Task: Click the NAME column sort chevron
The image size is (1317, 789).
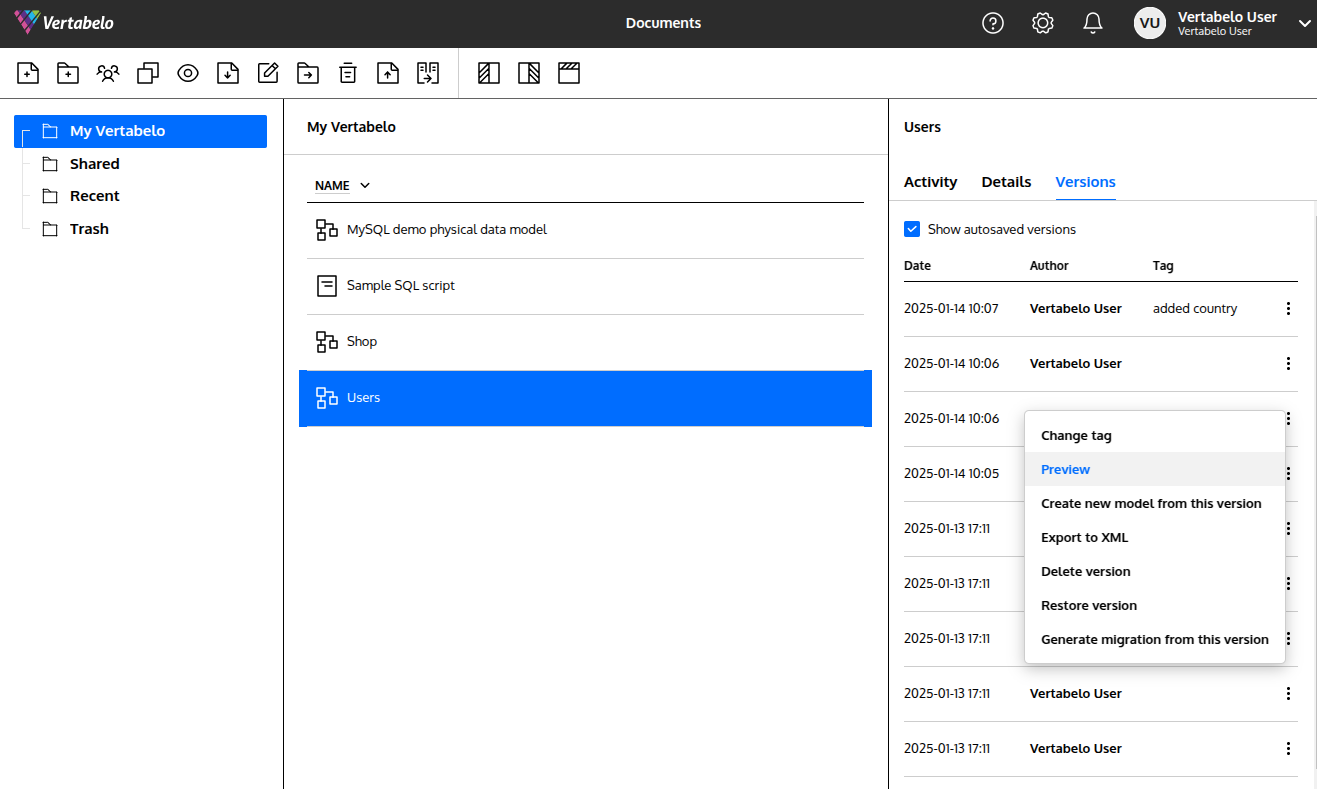Action: click(365, 186)
